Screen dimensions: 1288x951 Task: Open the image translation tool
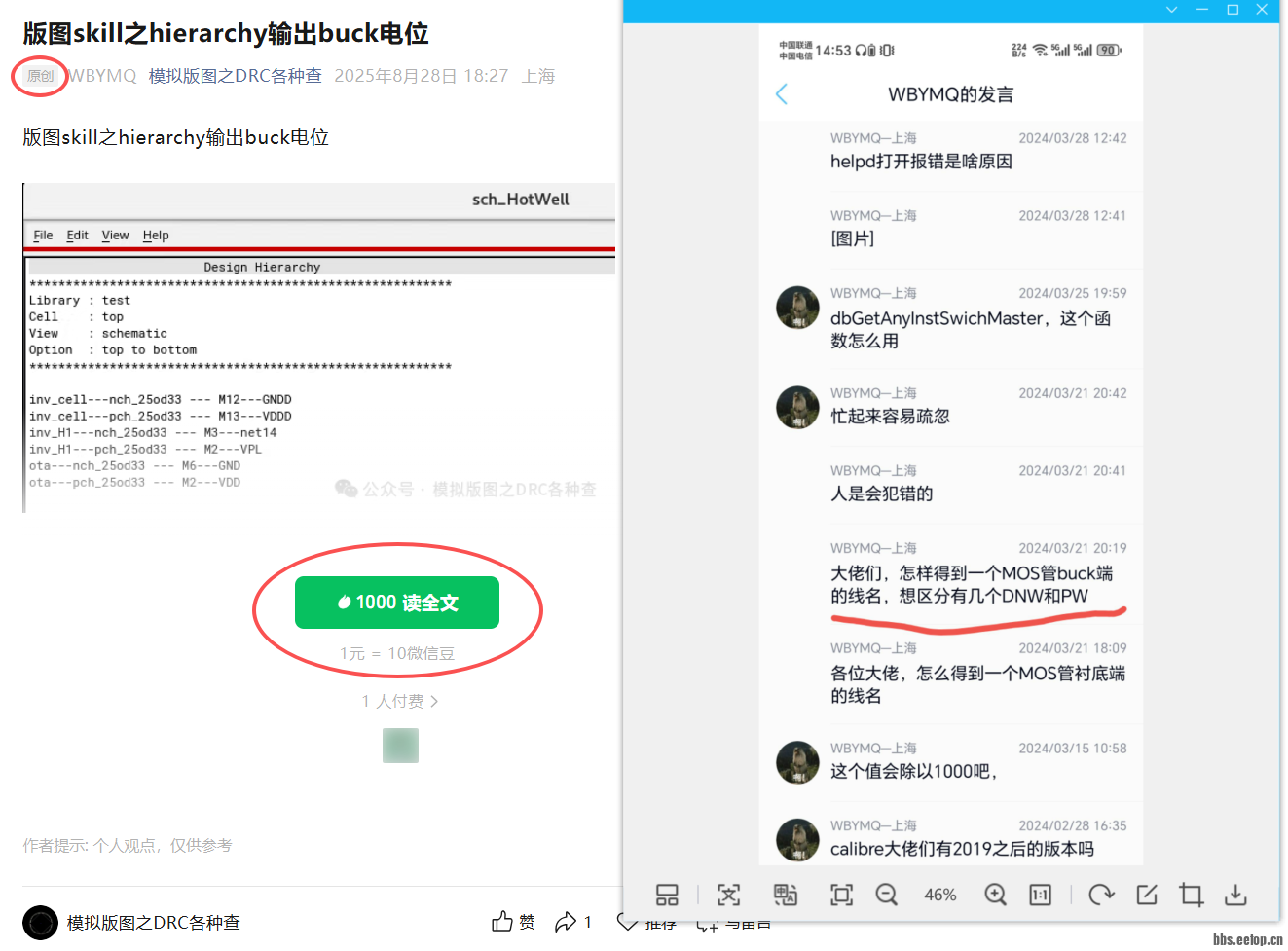pyautogui.click(x=785, y=895)
